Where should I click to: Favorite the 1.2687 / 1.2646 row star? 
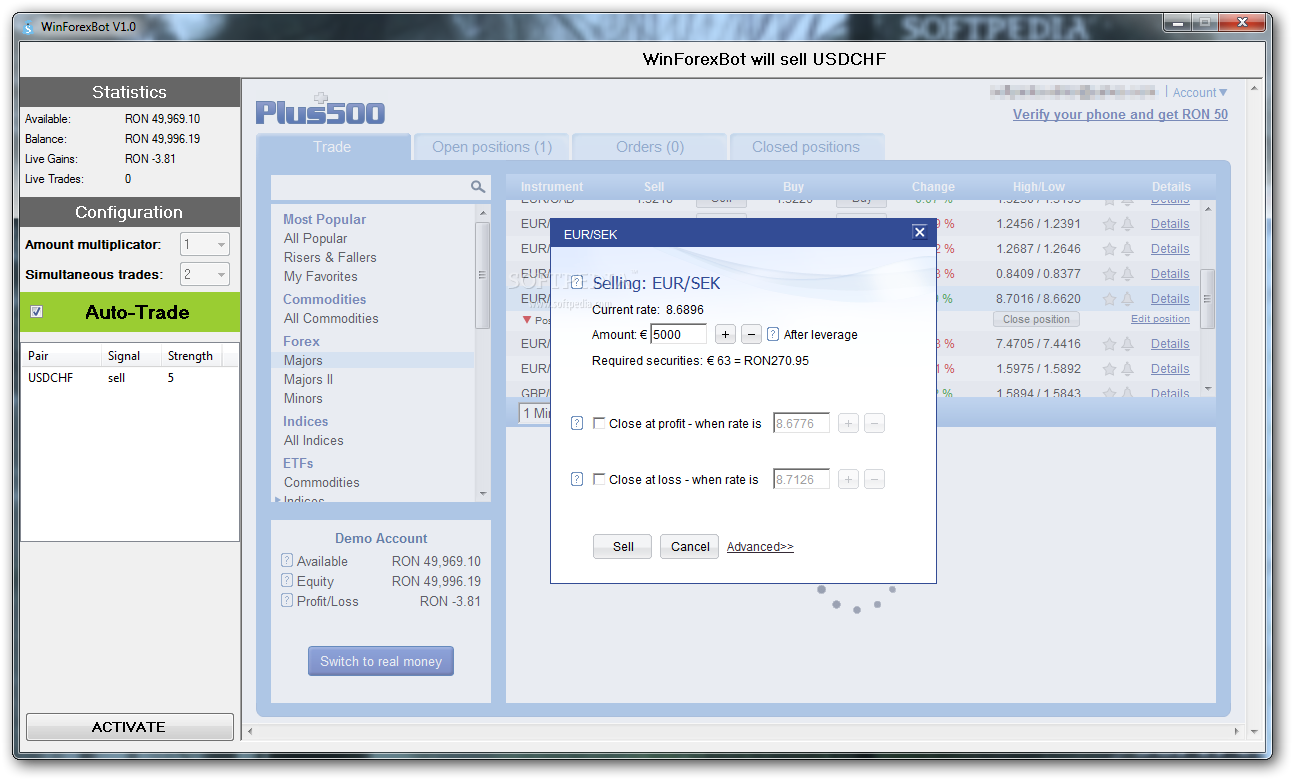[x=1109, y=249]
